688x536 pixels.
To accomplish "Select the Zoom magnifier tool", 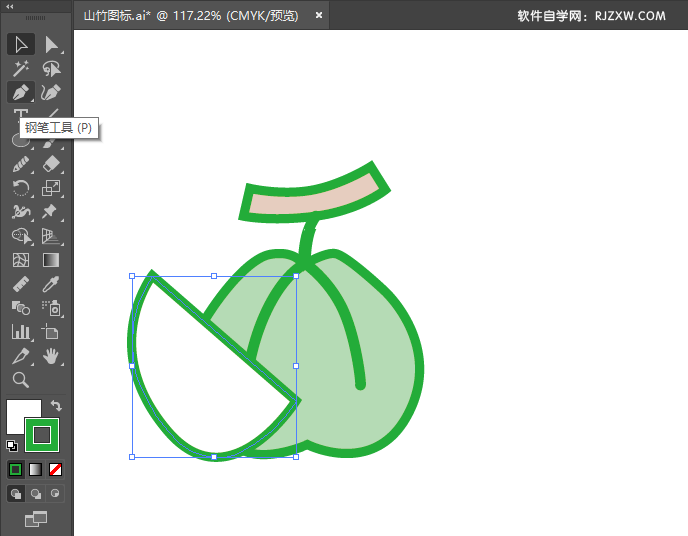I will click(x=21, y=380).
